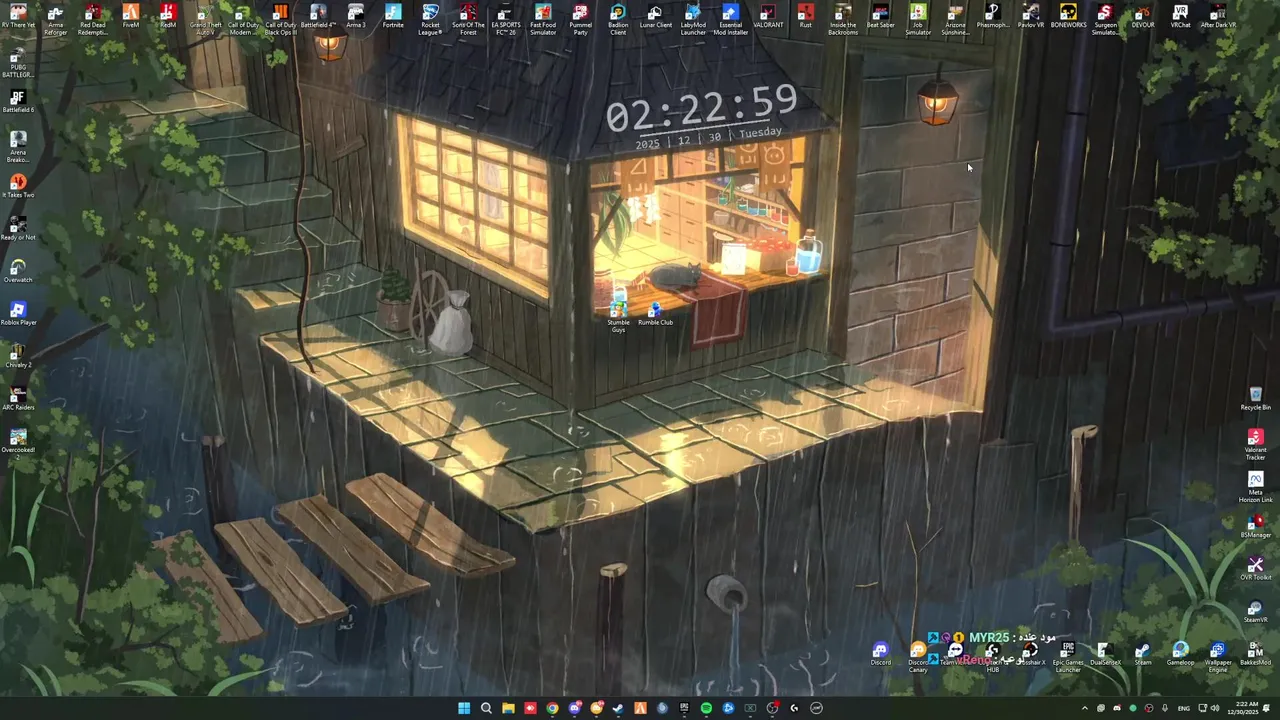This screenshot has height=720, width=1280.
Task: Click the Phasmophobia desktop icon
Action: click(x=993, y=17)
